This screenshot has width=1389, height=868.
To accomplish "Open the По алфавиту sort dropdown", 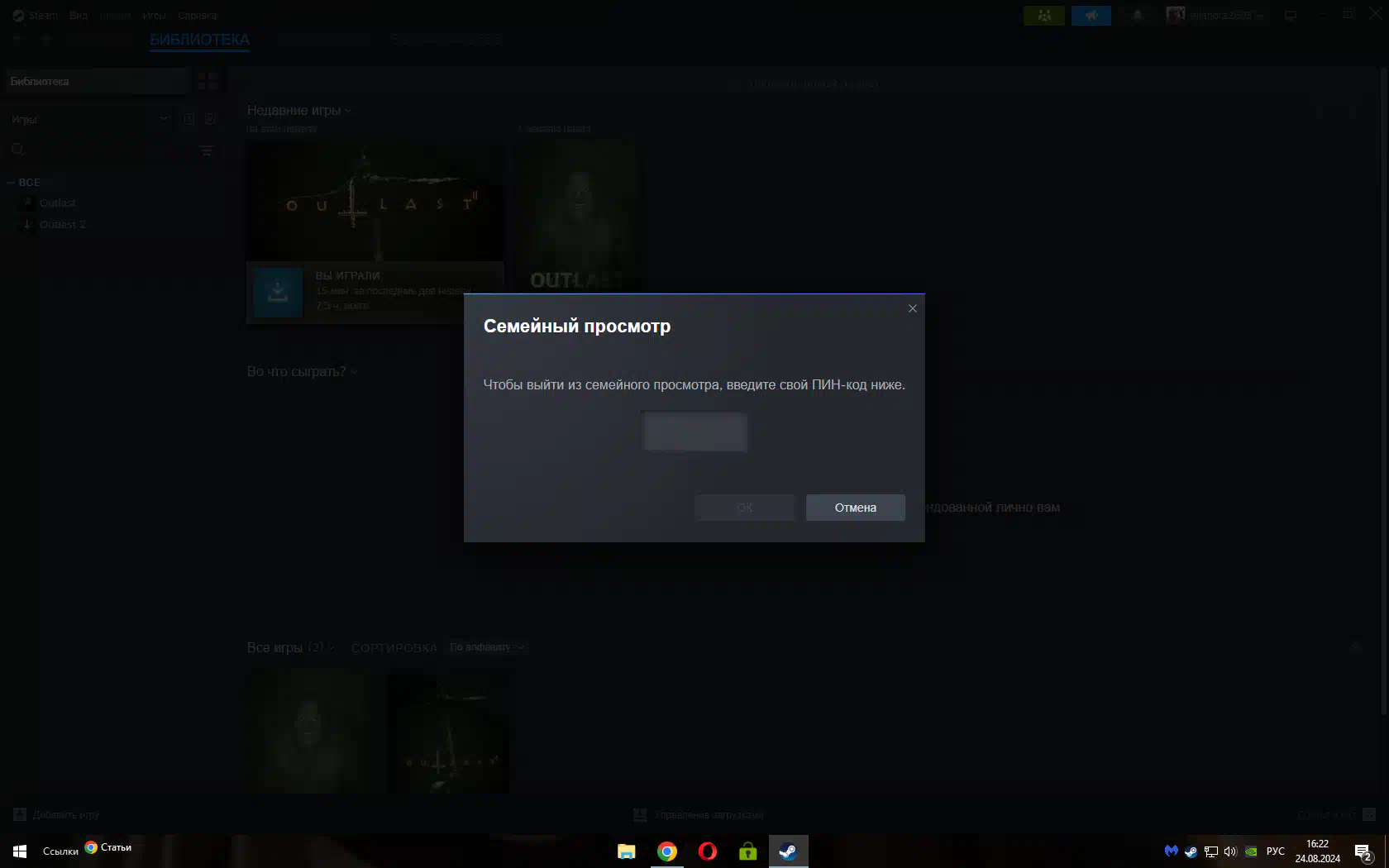I will (486, 647).
